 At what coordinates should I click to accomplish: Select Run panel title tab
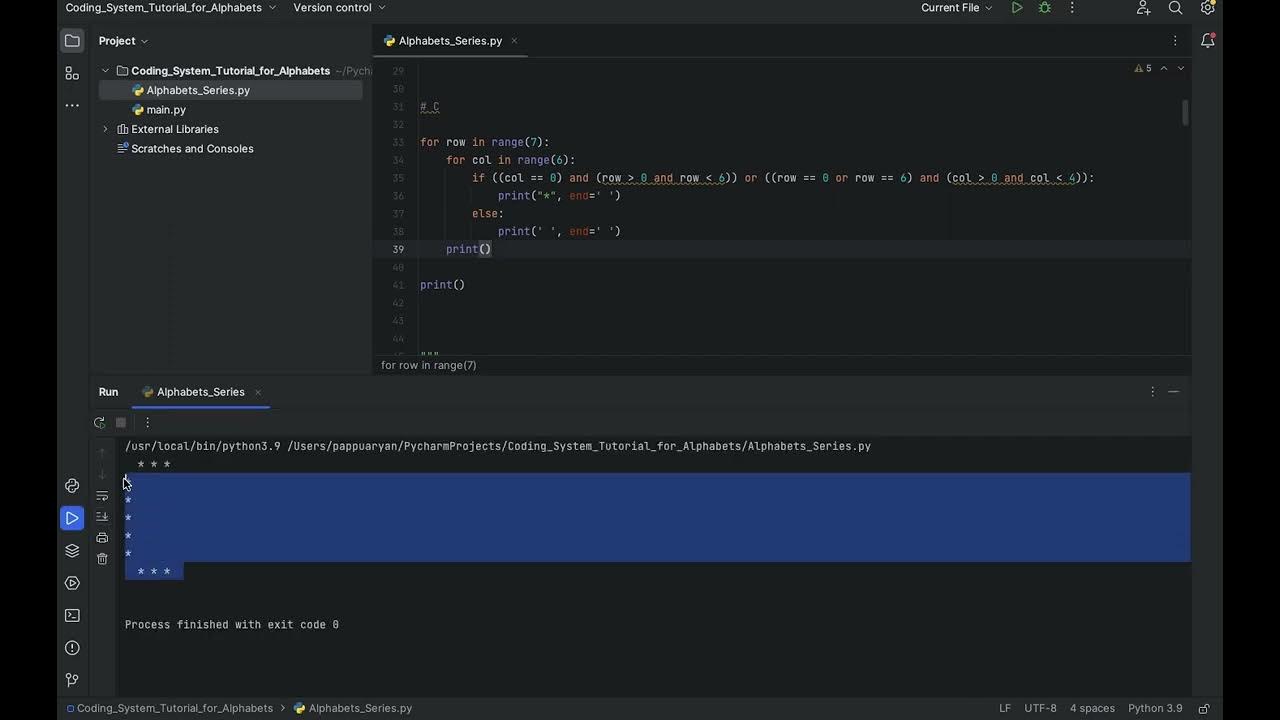[108, 392]
